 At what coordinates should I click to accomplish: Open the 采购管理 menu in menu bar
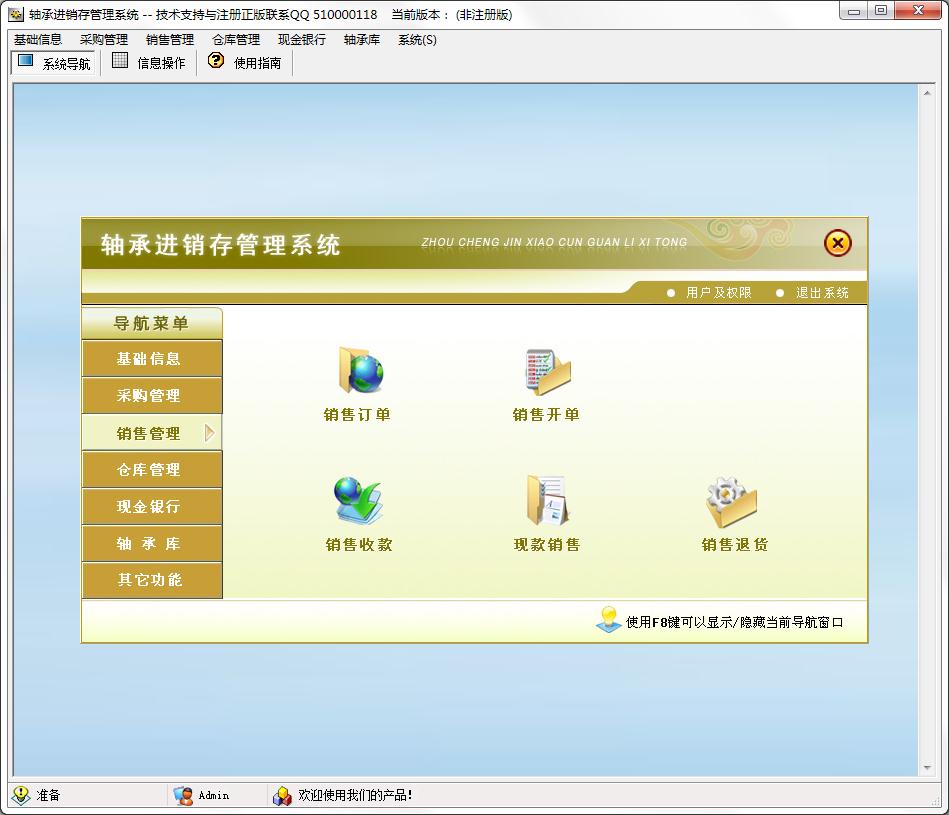(x=104, y=40)
